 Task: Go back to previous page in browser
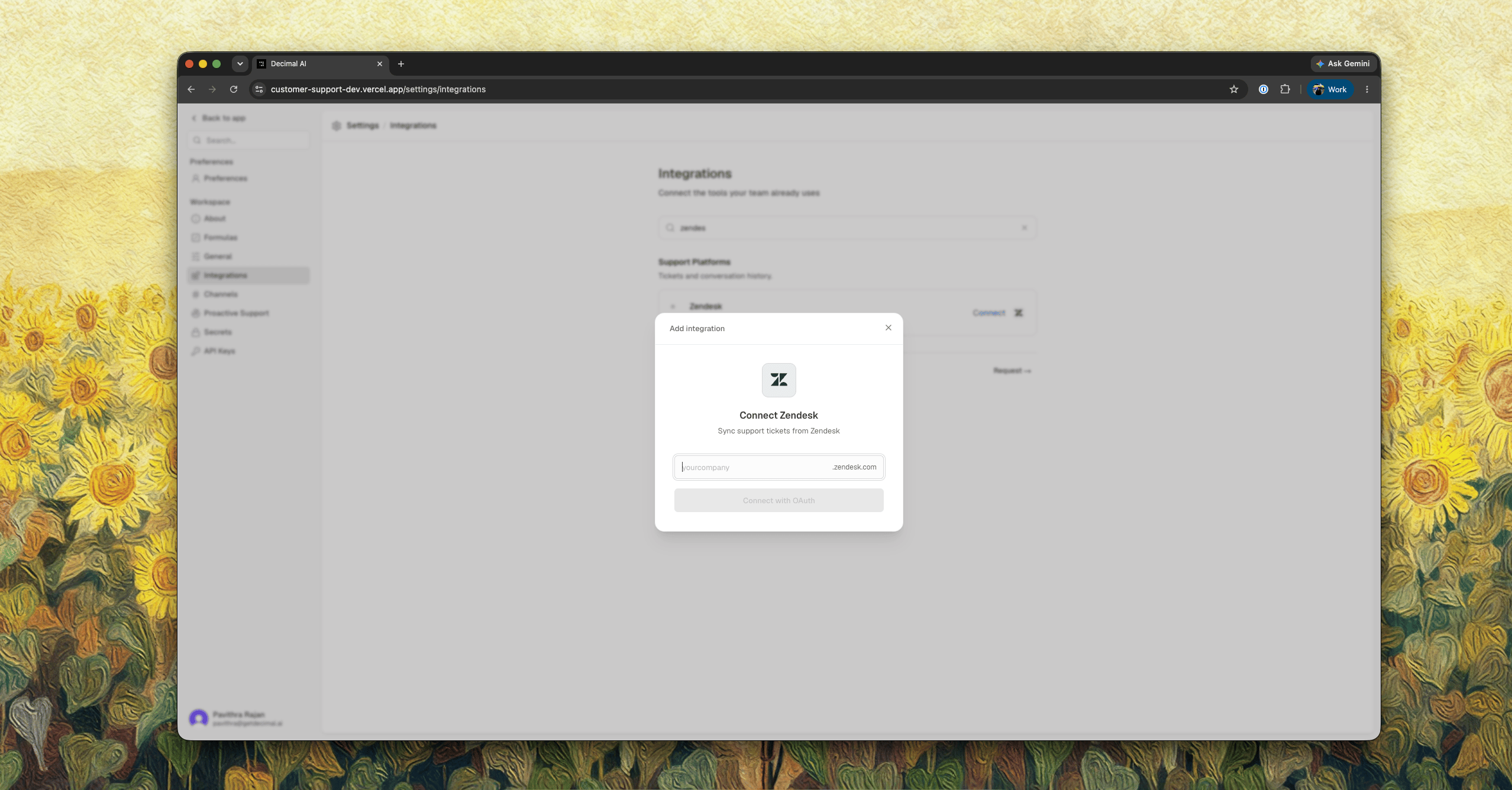[x=191, y=89]
